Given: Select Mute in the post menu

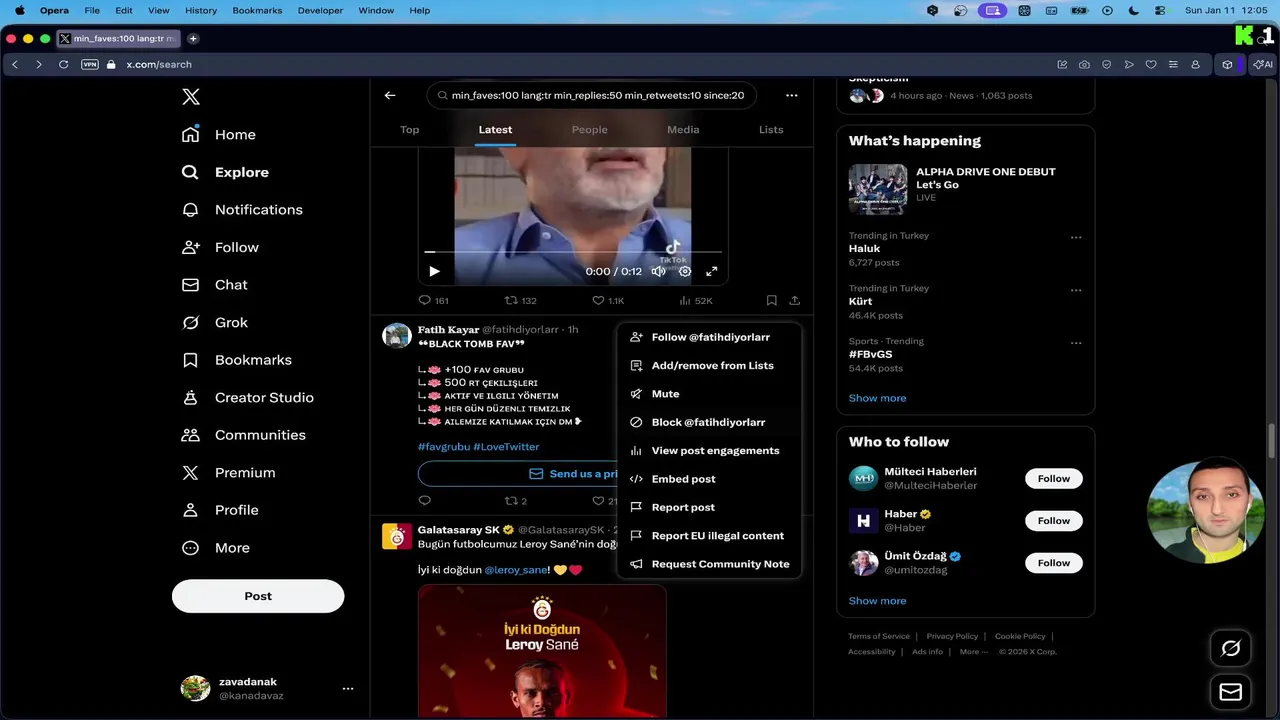Looking at the screenshot, I should click(709, 394).
